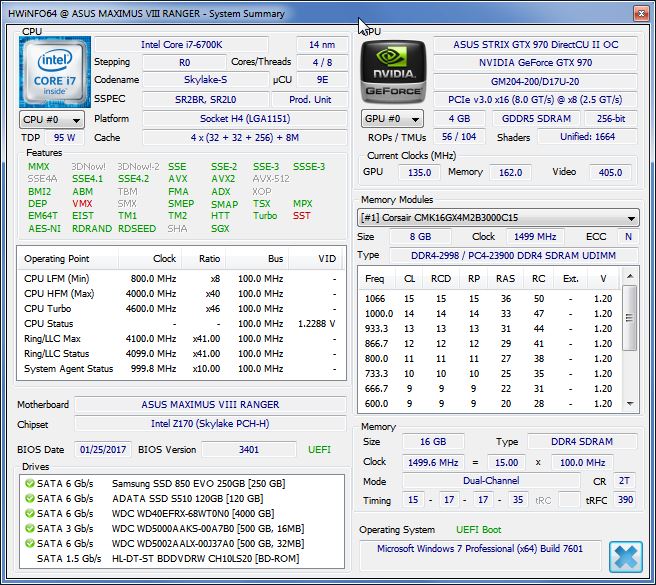Click the NVIDIA GeForce logo
This screenshot has width=656, height=585.
(x=393, y=72)
